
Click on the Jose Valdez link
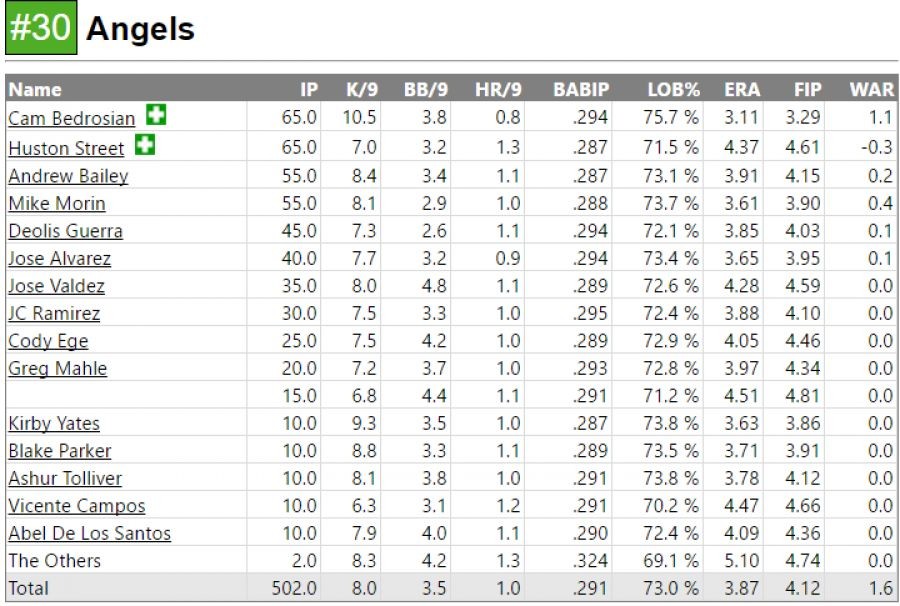56,286
